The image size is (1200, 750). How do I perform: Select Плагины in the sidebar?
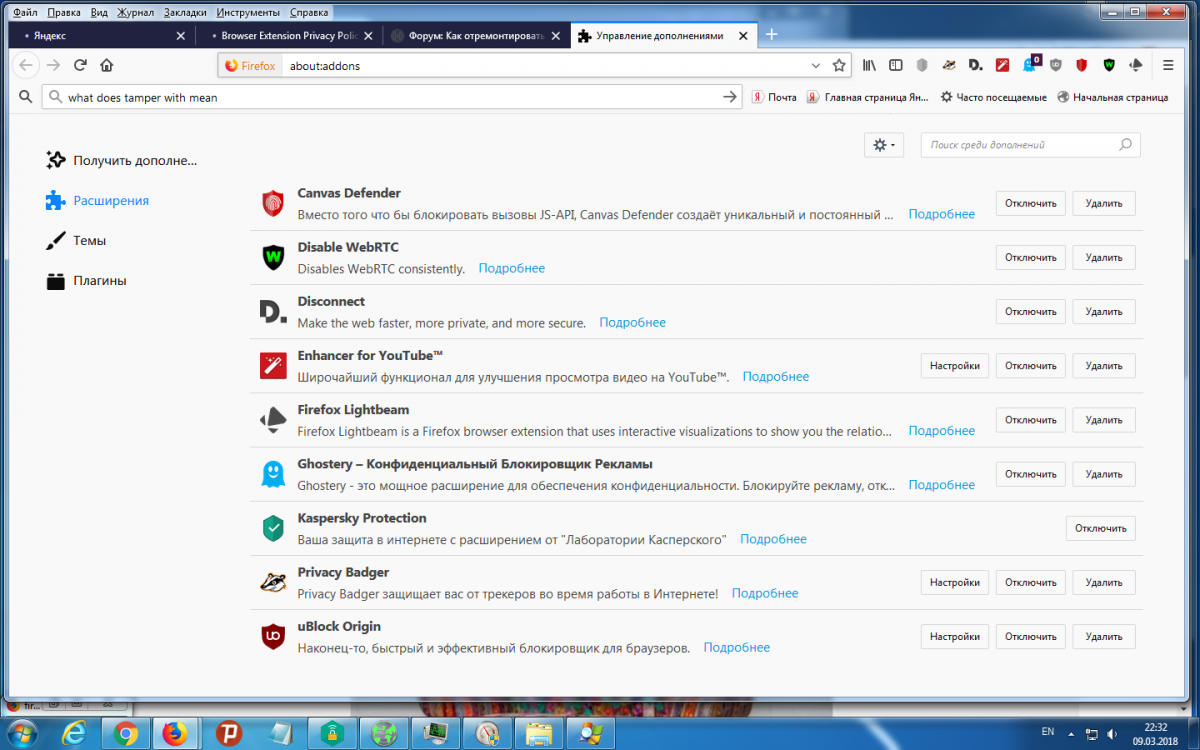coord(87,281)
